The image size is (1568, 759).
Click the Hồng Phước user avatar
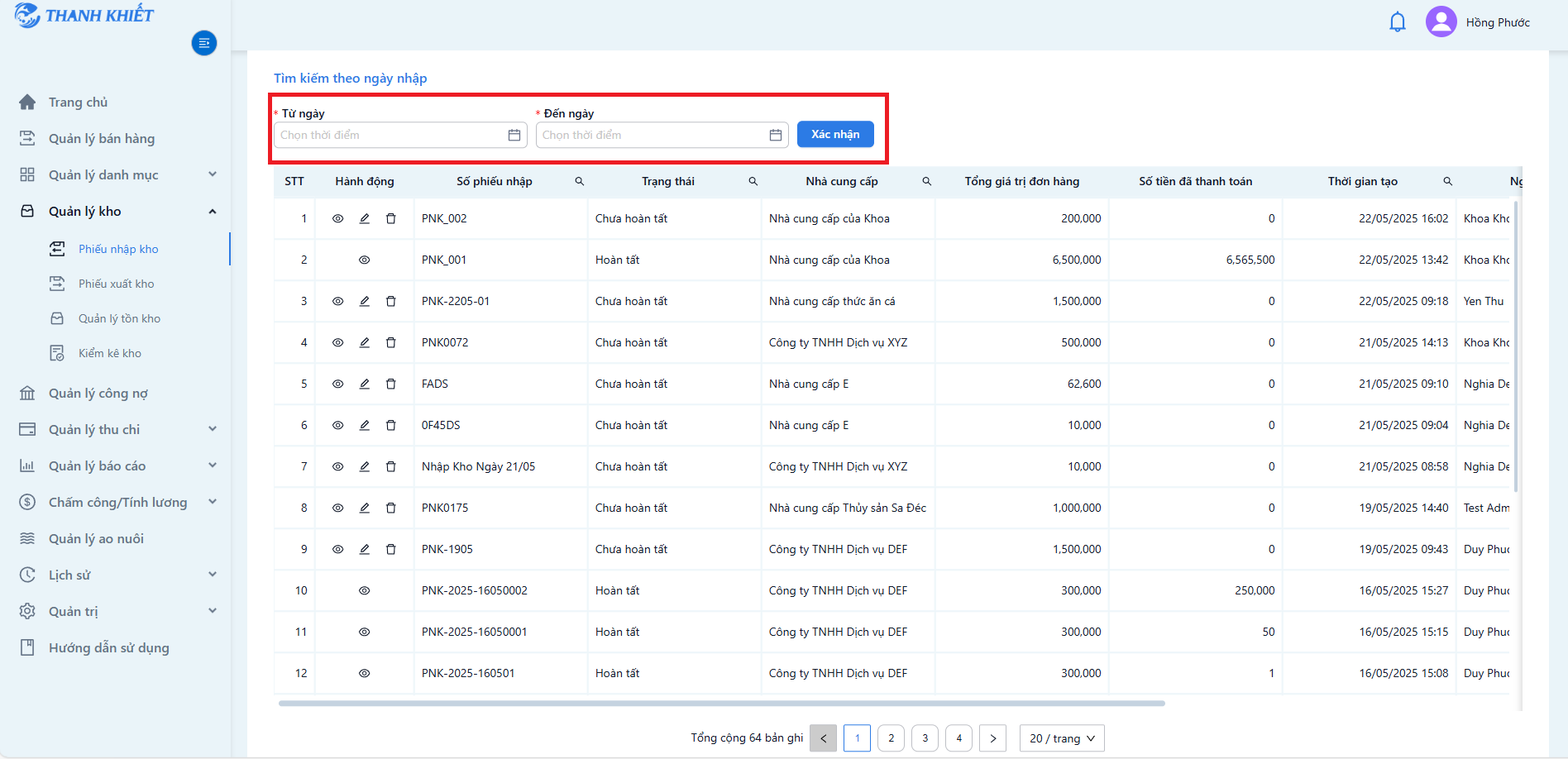(x=1441, y=22)
